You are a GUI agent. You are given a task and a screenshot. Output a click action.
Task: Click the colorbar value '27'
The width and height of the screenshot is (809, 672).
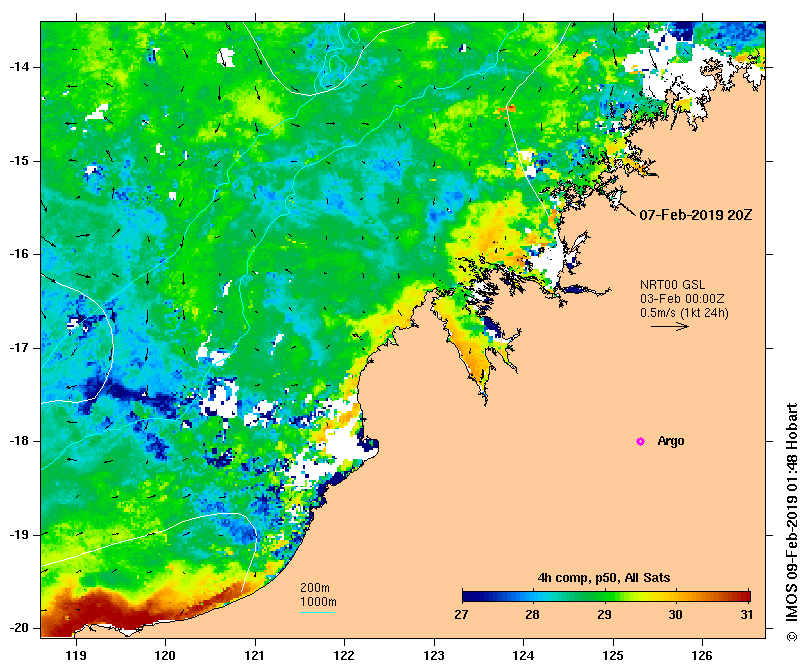point(461,615)
